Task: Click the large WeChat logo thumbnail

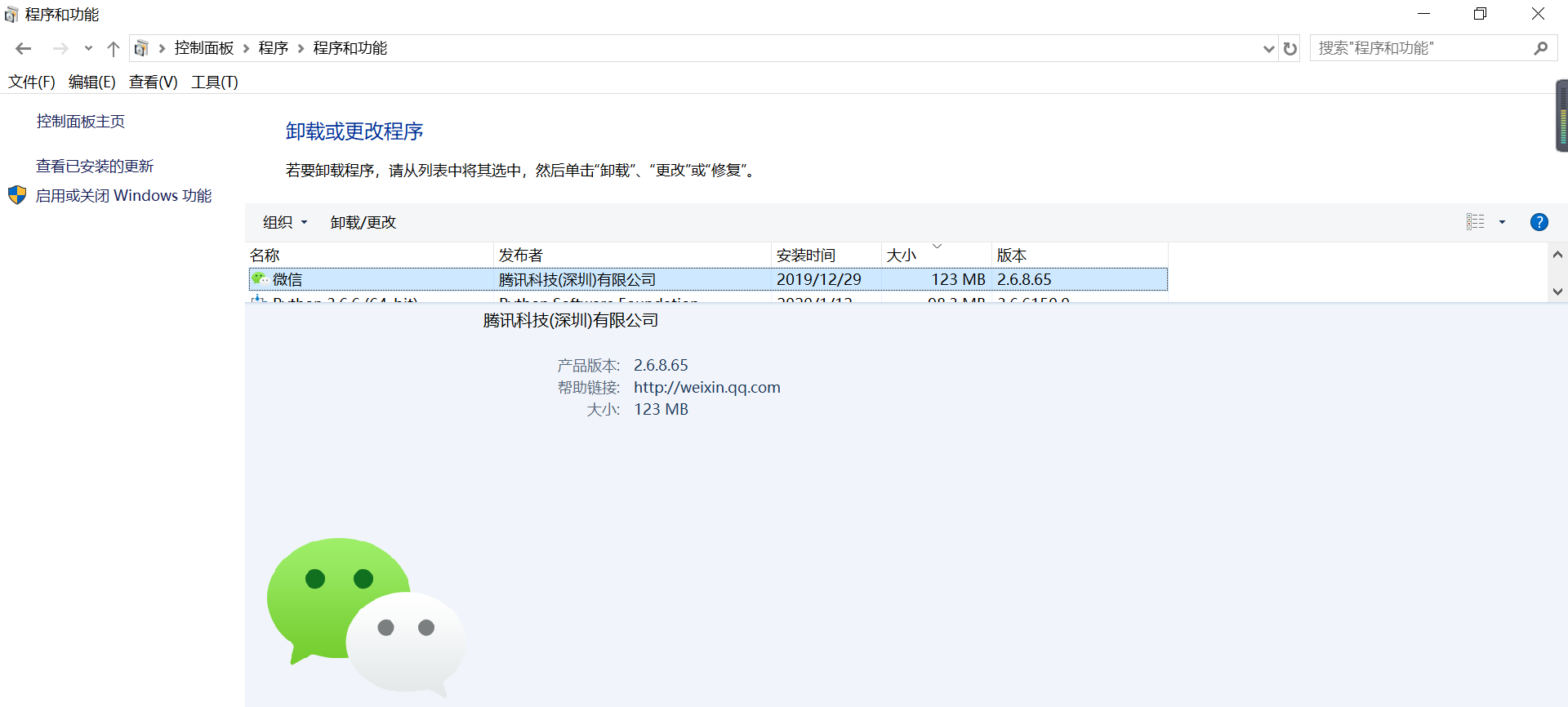Action: click(x=367, y=616)
